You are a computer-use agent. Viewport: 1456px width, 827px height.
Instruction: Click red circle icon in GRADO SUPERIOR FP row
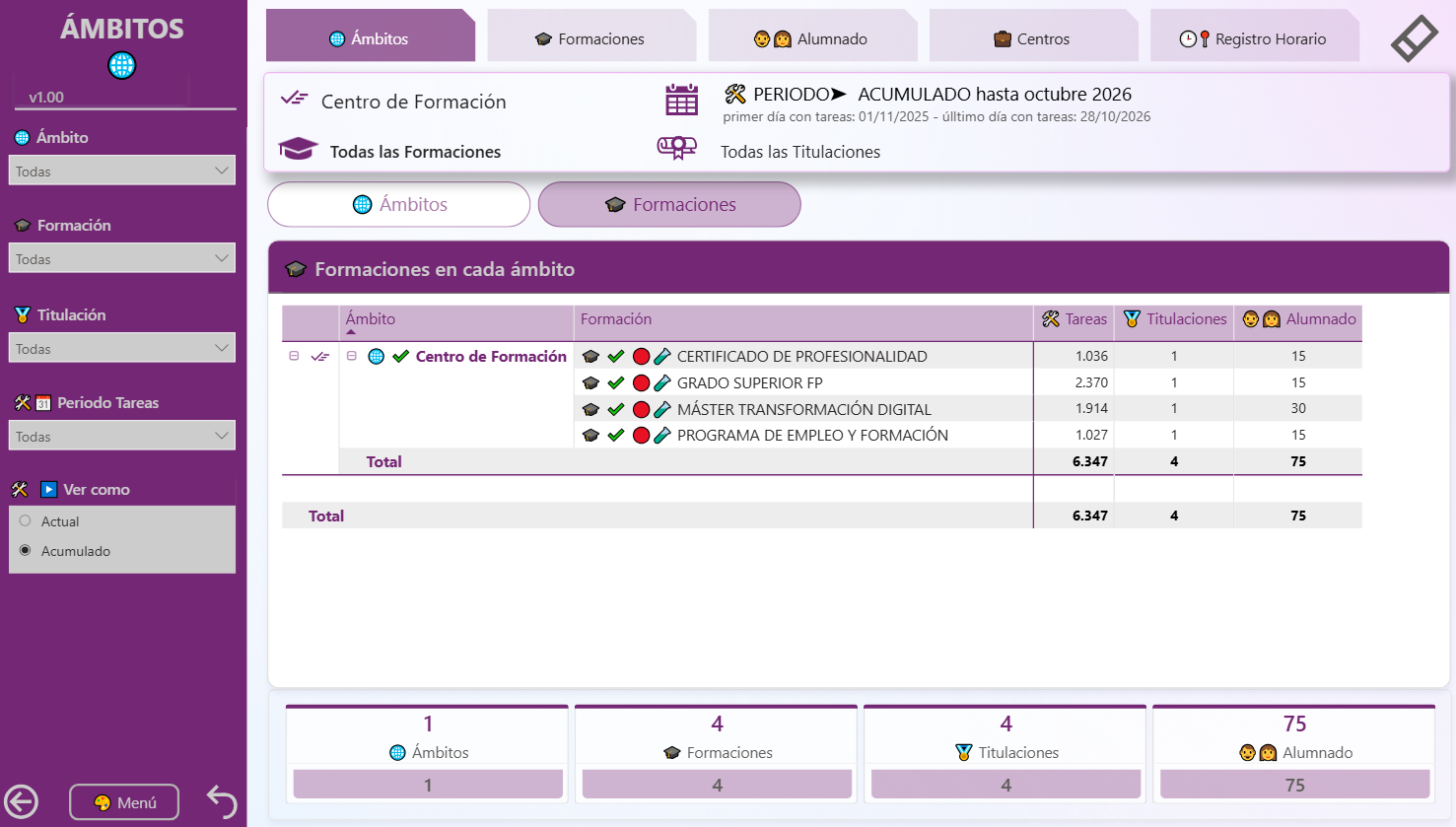click(641, 383)
